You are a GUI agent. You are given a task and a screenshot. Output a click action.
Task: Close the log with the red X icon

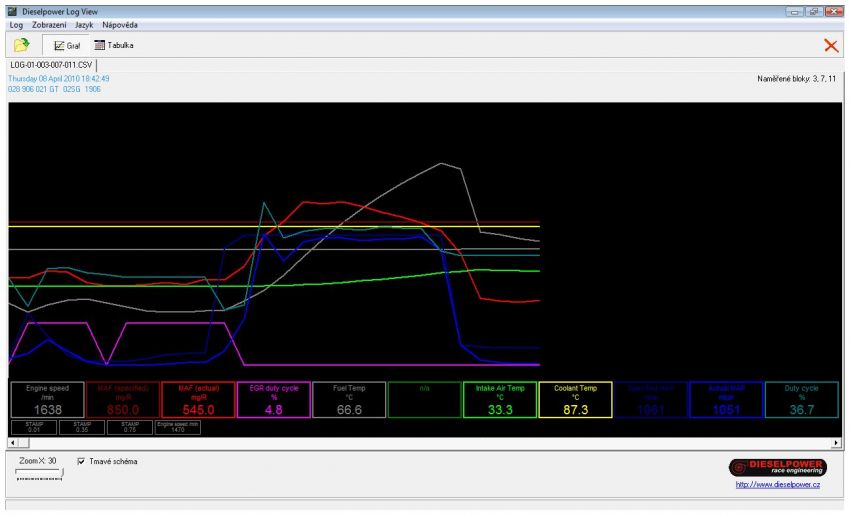pos(830,45)
